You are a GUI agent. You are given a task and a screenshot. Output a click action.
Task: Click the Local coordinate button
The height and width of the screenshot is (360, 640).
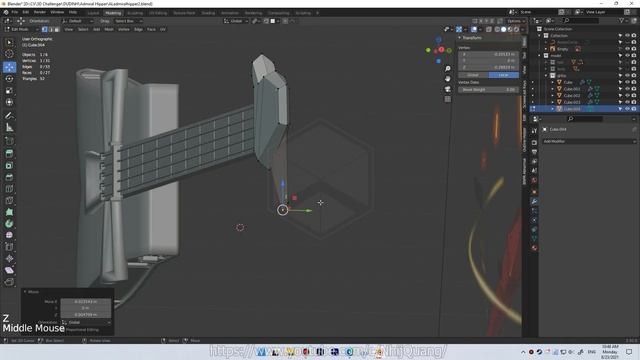[504, 75]
